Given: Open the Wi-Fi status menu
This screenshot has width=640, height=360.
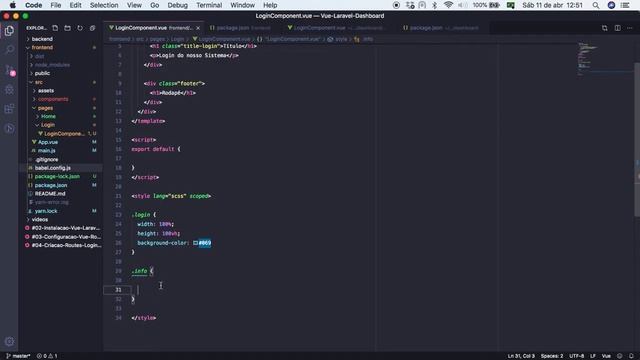Looking at the screenshot, I should tap(448, 5).
